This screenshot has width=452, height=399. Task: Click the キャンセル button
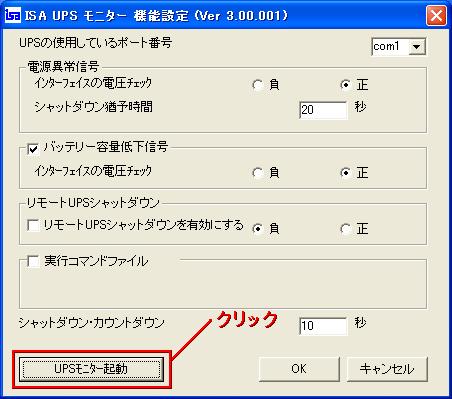click(387, 369)
